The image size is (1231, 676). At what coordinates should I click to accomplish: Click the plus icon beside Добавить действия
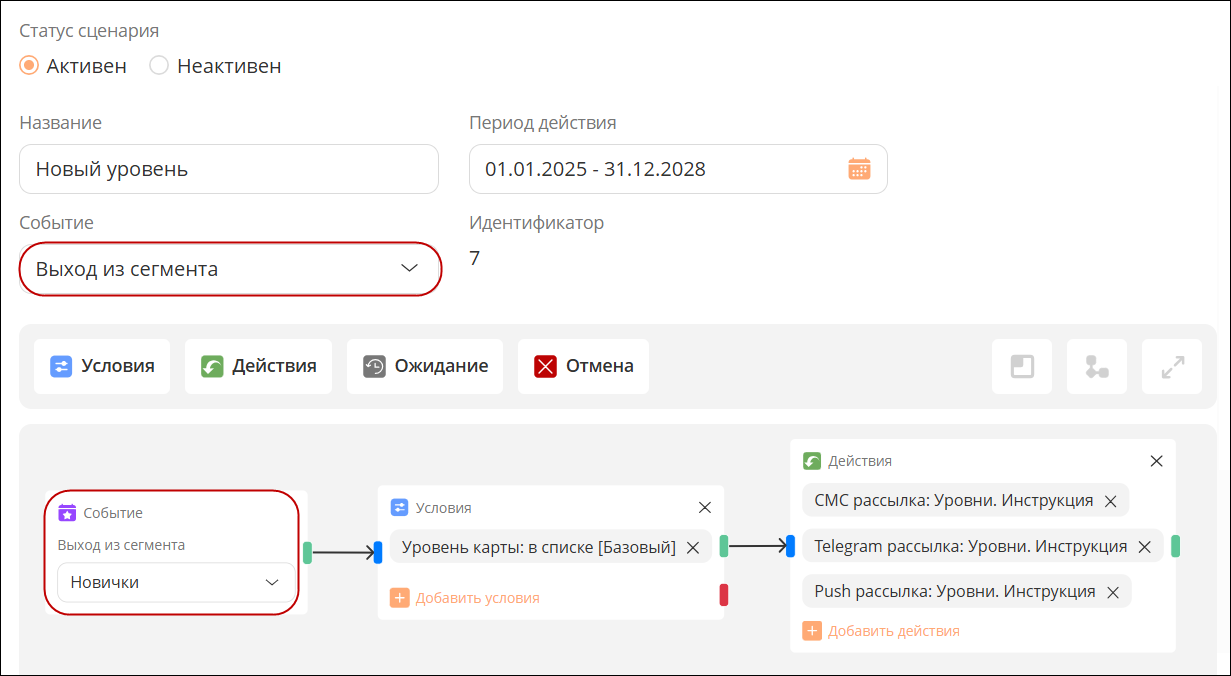point(812,631)
